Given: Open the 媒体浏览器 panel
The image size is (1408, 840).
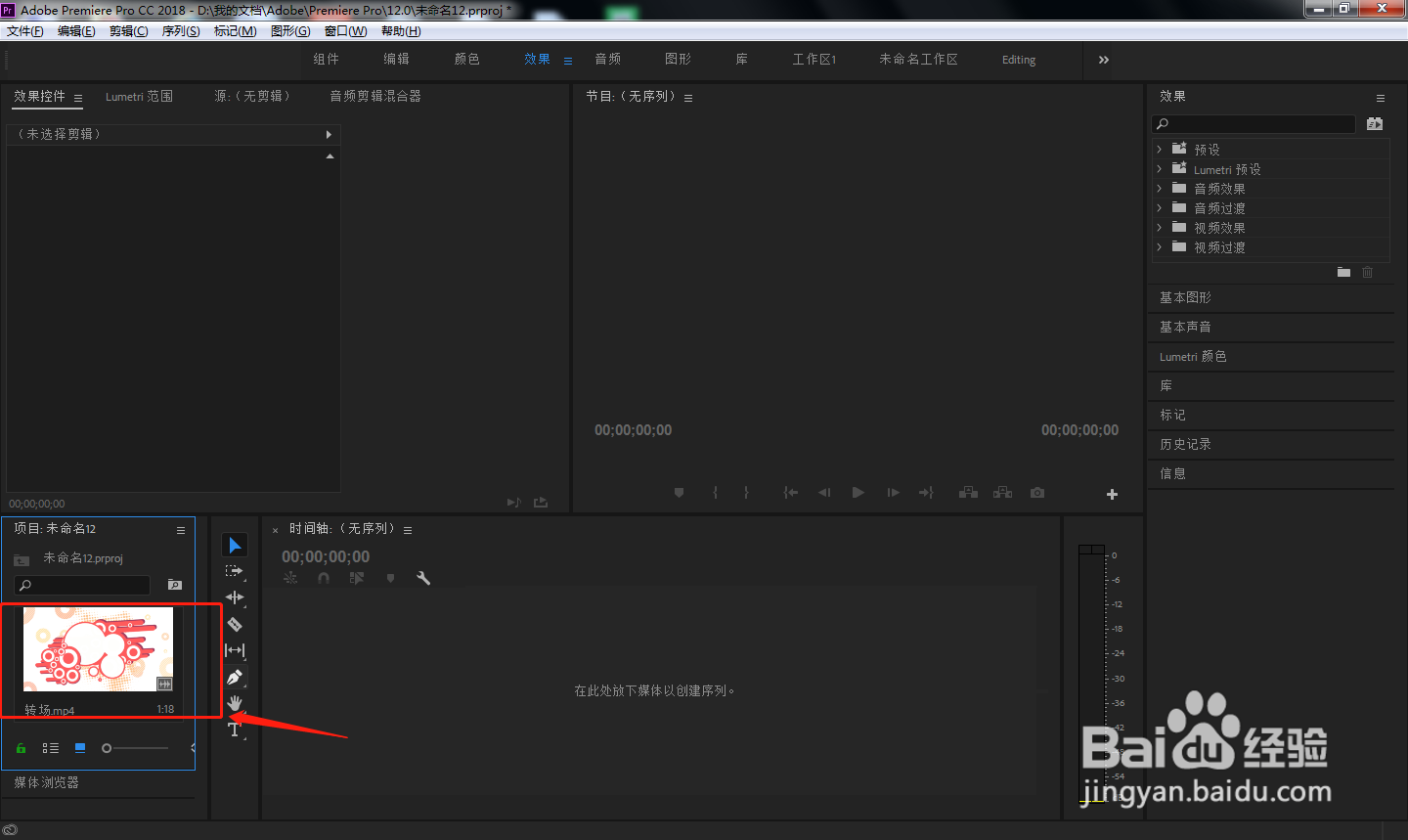Looking at the screenshot, I should 46,782.
